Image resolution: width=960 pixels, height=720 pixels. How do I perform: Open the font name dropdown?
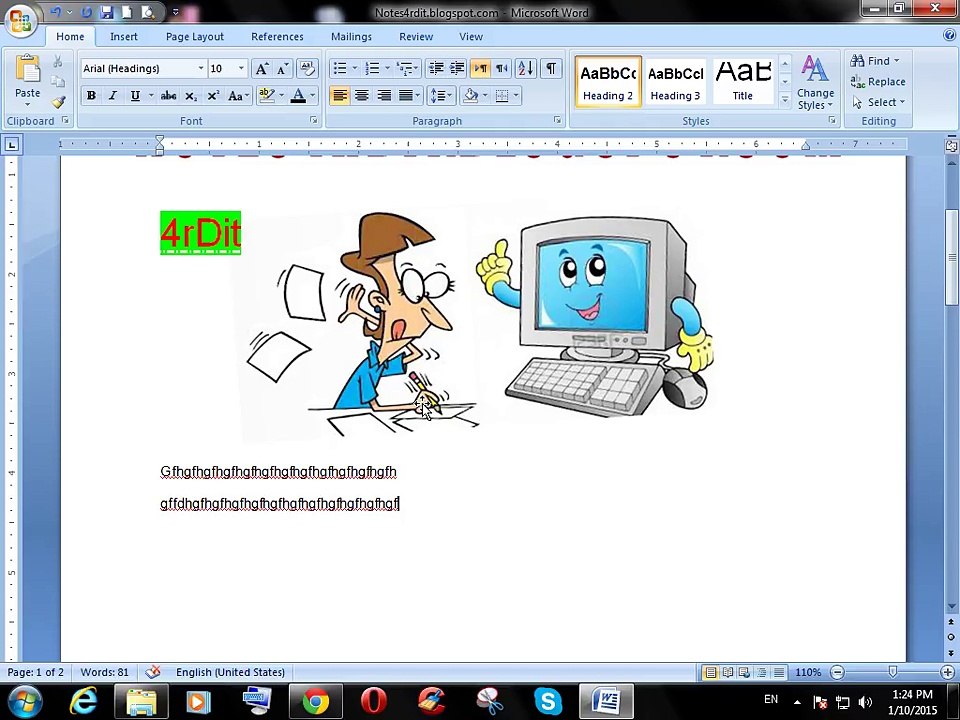coord(201,69)
